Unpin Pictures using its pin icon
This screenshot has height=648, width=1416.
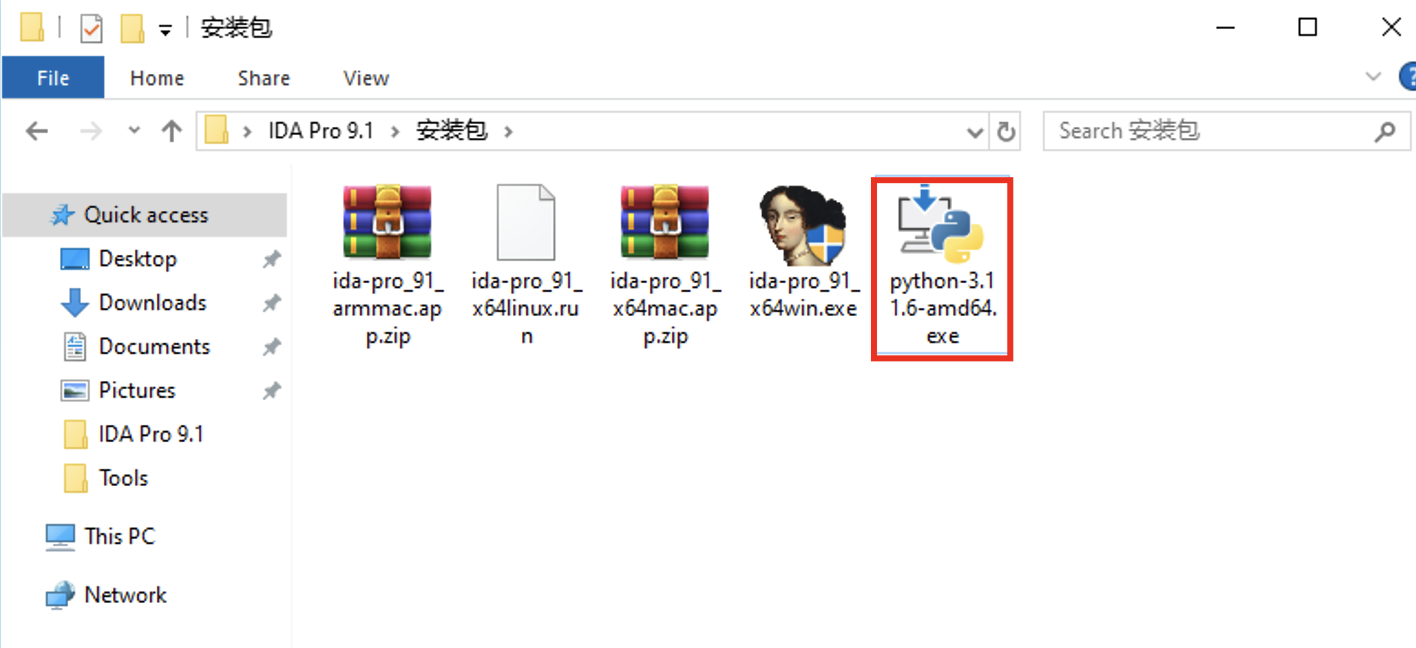[x=271, y=392]
